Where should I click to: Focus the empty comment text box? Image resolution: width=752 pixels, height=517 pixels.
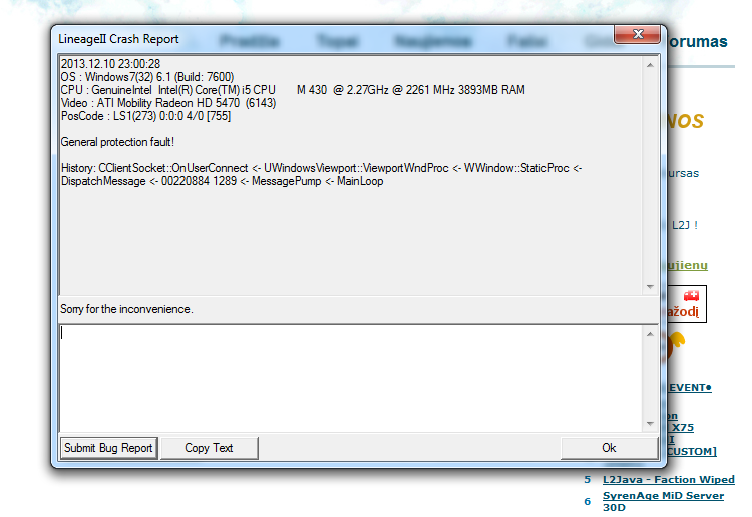pyautogui.click(x=351, y=379)
